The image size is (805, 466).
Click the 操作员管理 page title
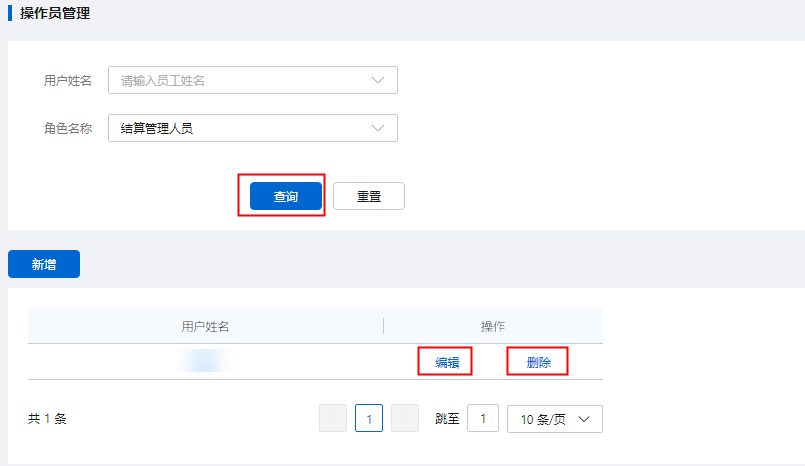coord(55,13)
